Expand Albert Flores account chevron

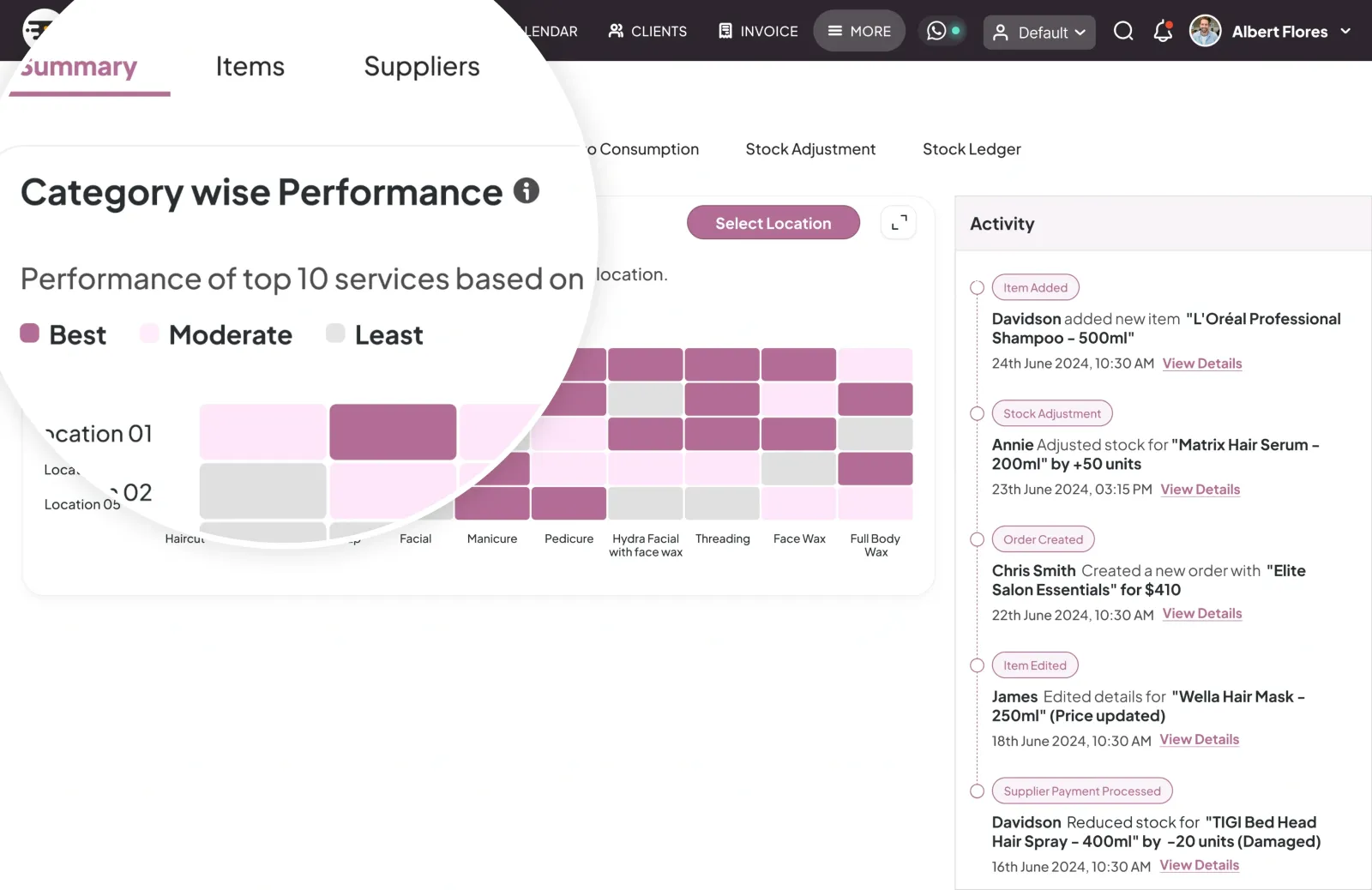click(x=1345, y=31)
